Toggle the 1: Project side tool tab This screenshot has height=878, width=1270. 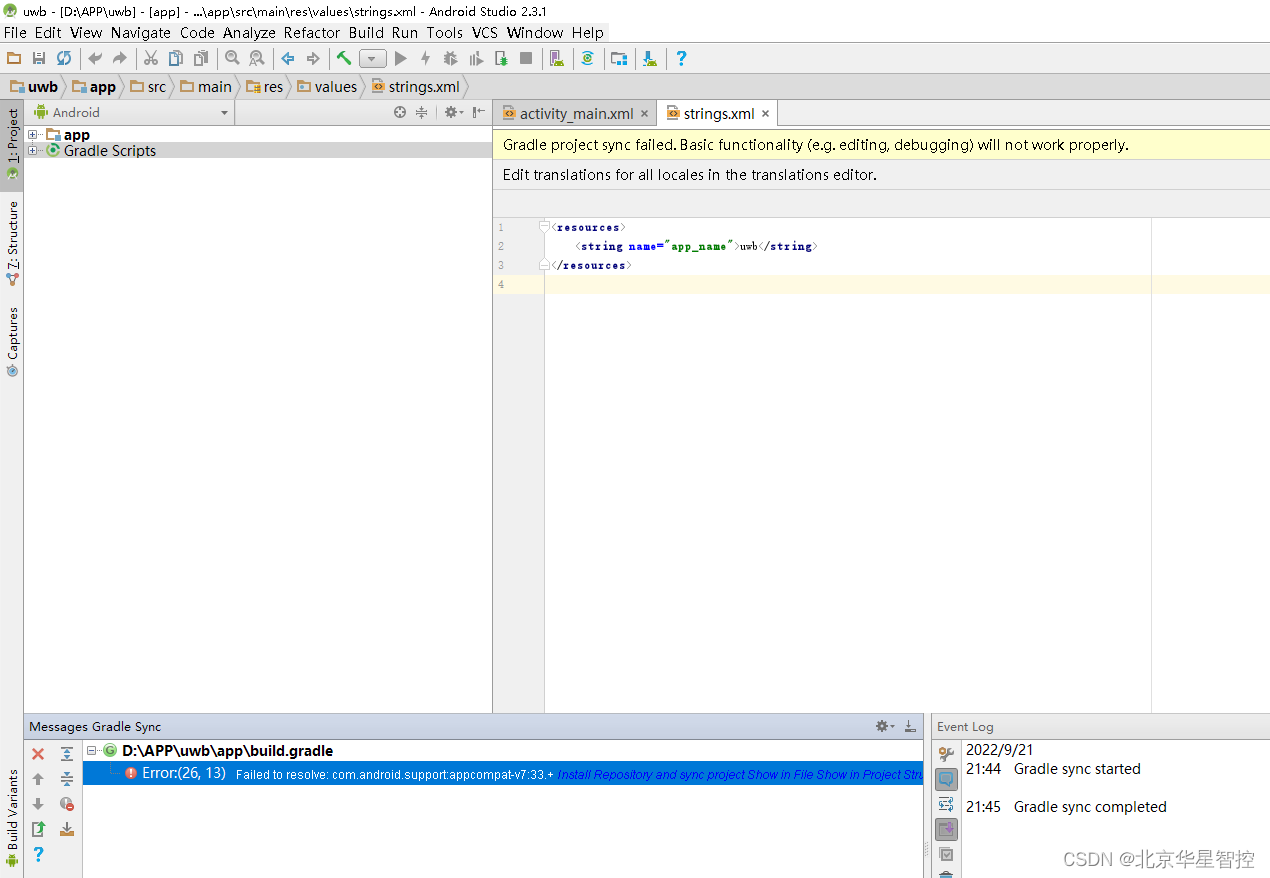pyautogui.click(x=12, y=143)
